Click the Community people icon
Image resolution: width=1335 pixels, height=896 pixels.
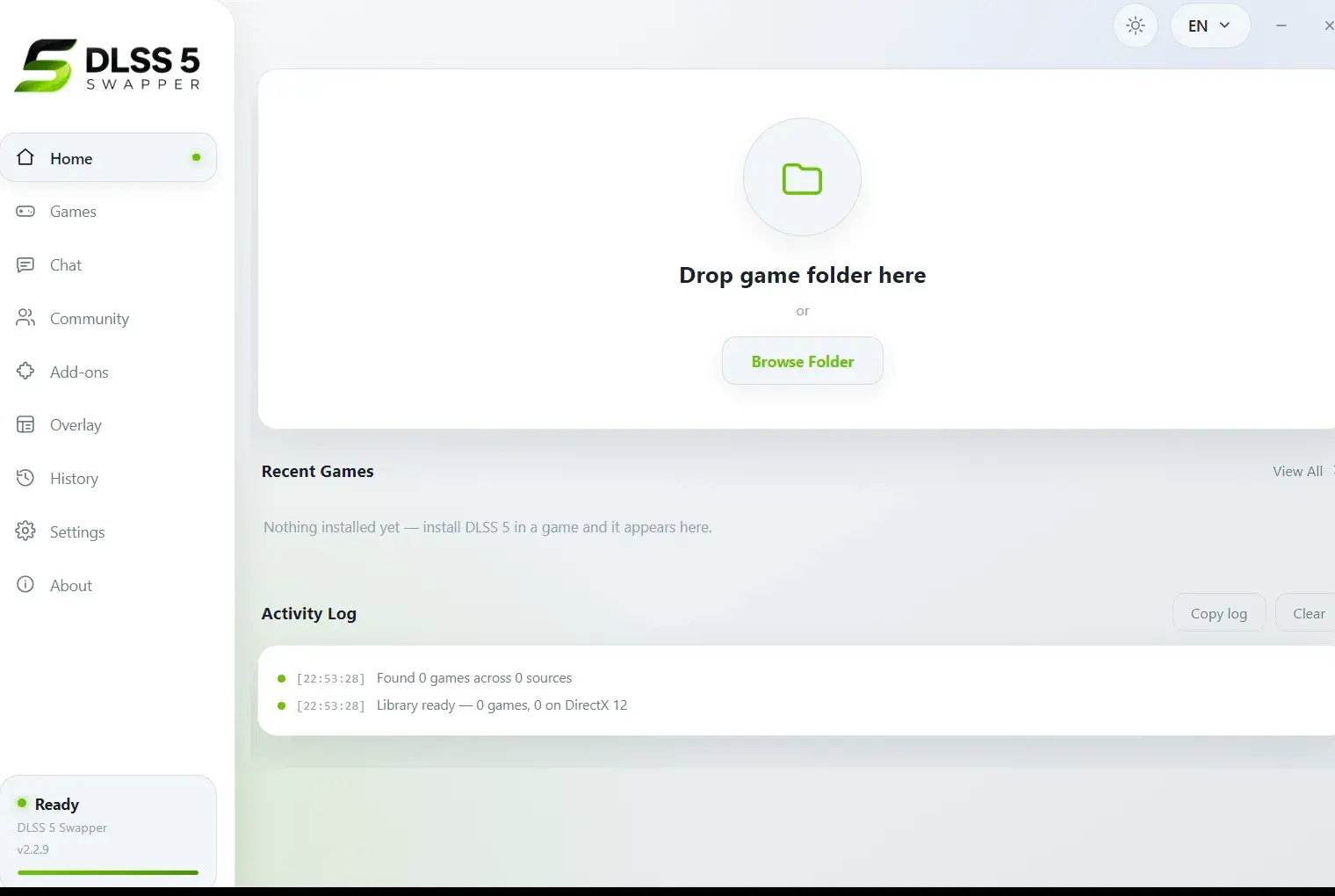tap(25, 318)
